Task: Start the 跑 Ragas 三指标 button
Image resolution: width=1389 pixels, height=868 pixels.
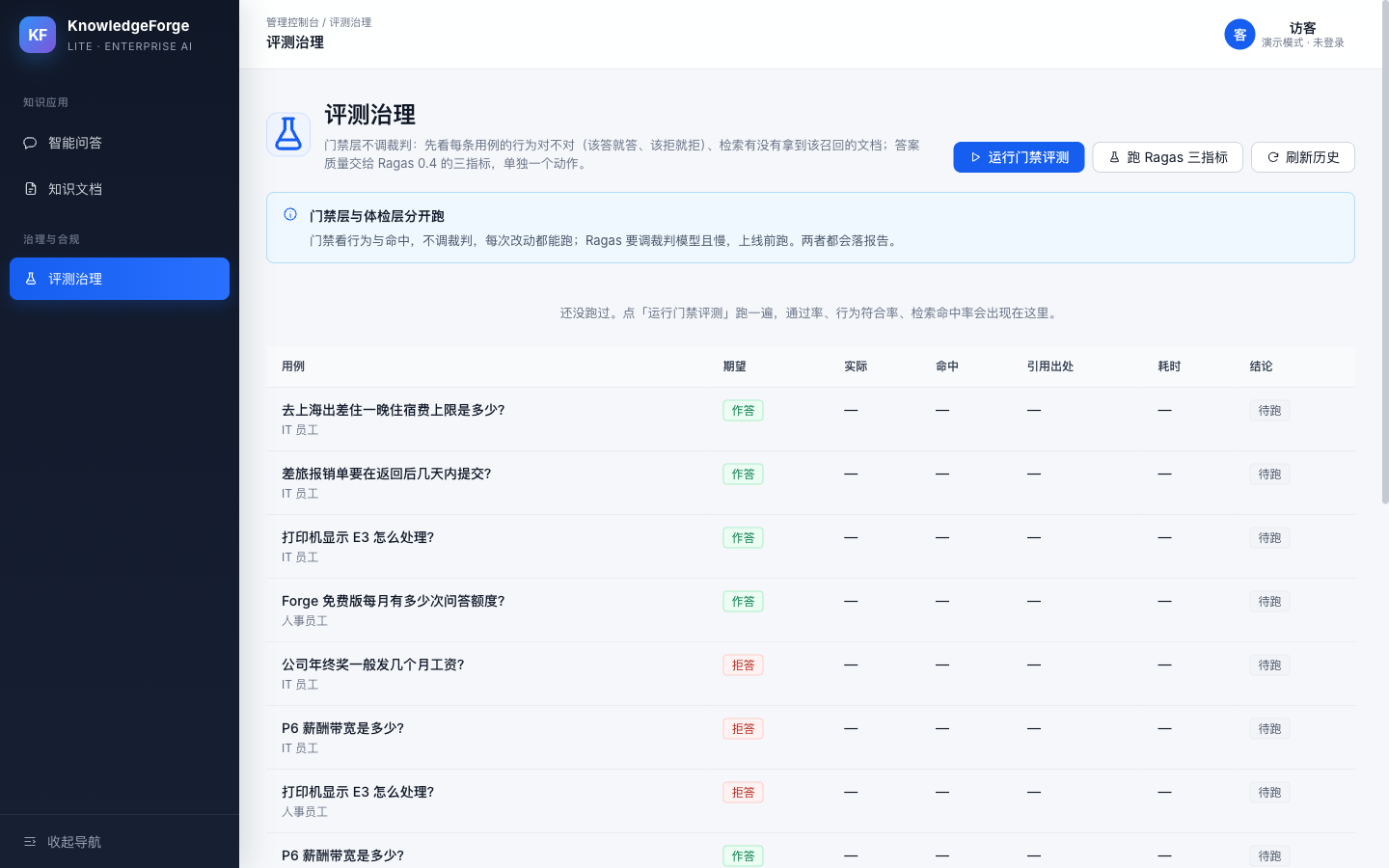Action: [1167, 157]
